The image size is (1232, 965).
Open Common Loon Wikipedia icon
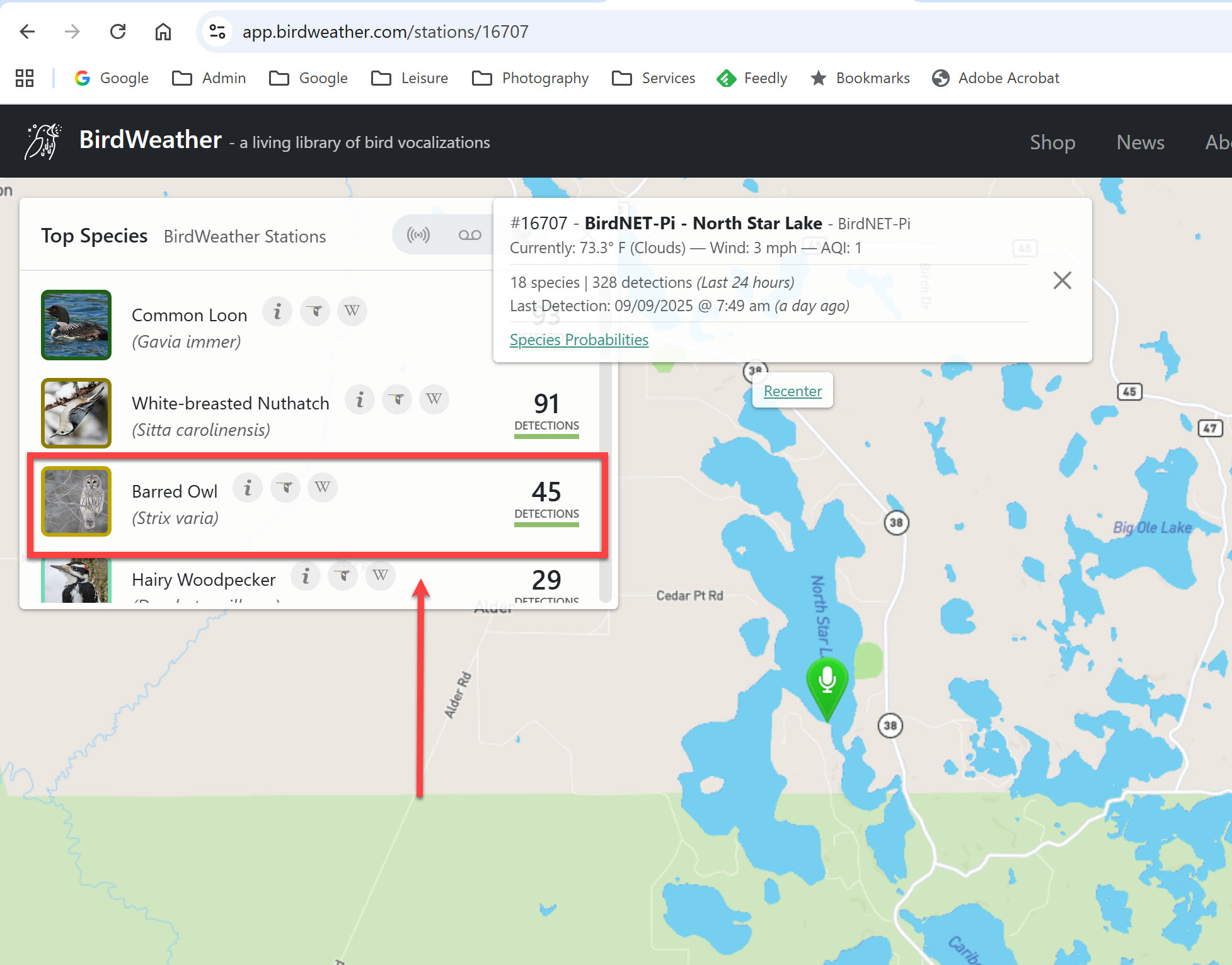pyautogui.click(x=352, y=311)
